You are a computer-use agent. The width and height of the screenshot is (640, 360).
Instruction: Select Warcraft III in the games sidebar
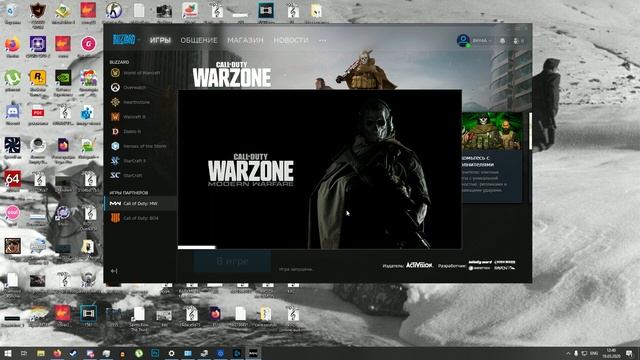point(140,117)
